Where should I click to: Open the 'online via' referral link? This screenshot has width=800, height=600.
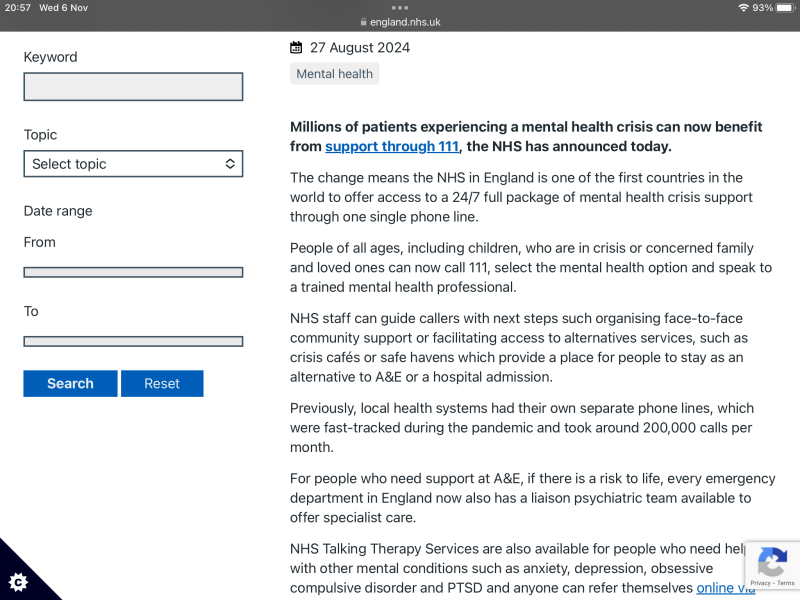point(725,588)
